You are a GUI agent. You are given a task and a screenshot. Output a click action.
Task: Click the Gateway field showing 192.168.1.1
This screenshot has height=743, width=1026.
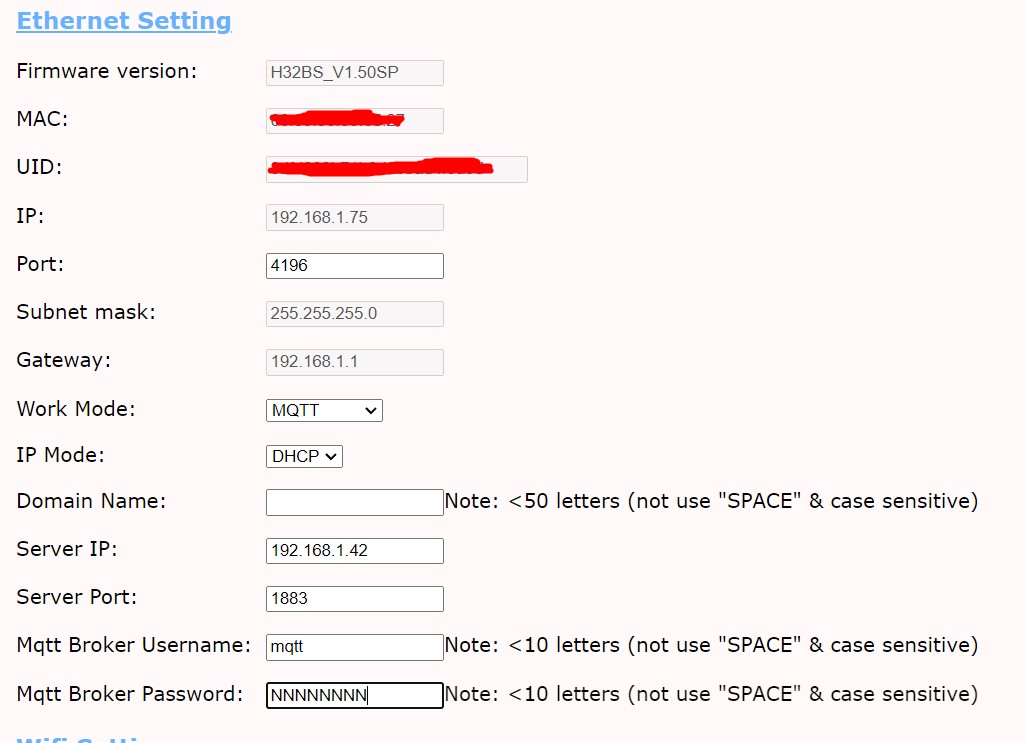click(x=354, y=361)
